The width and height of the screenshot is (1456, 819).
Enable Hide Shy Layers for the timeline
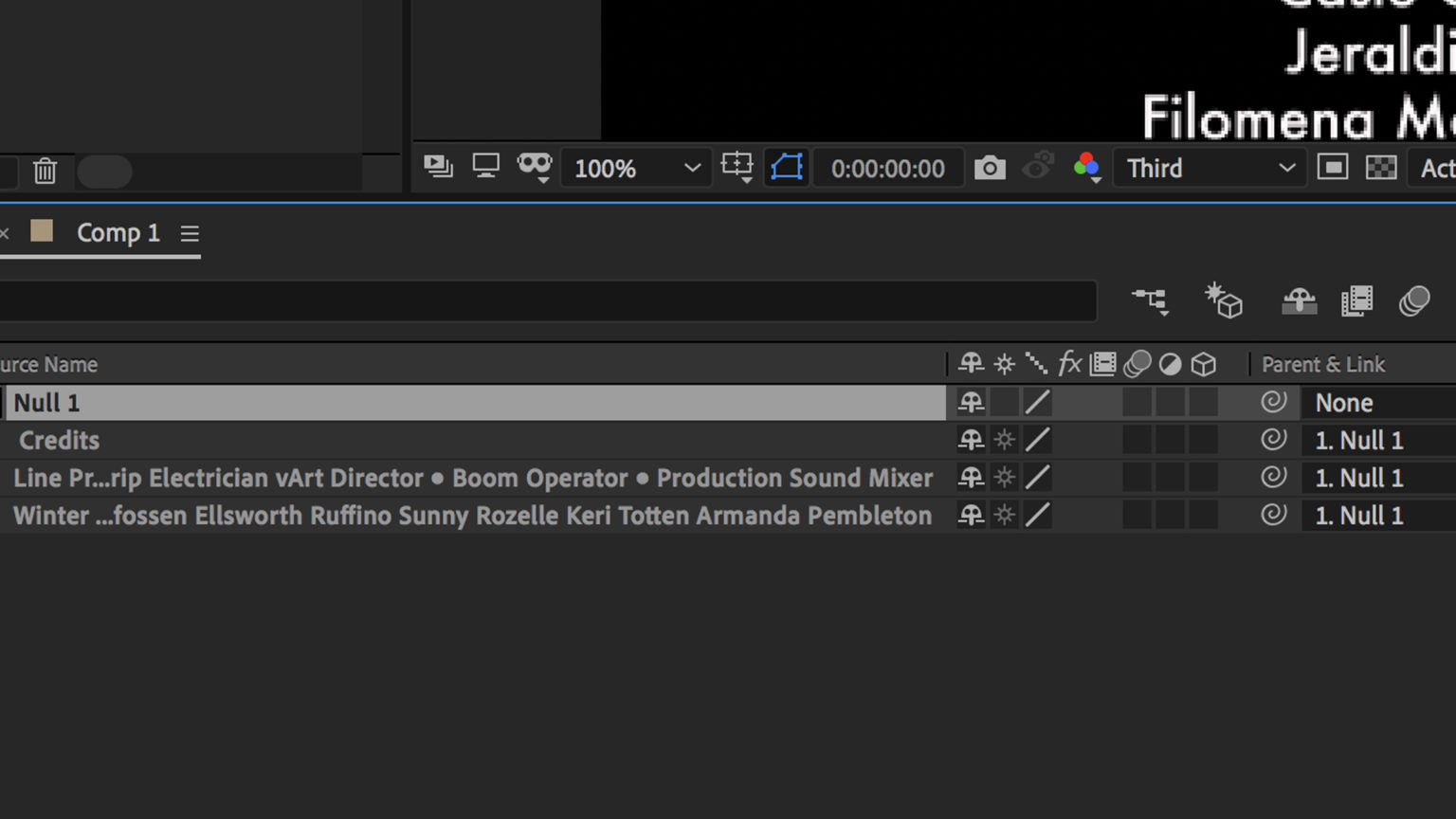[x=1299, y=301]
